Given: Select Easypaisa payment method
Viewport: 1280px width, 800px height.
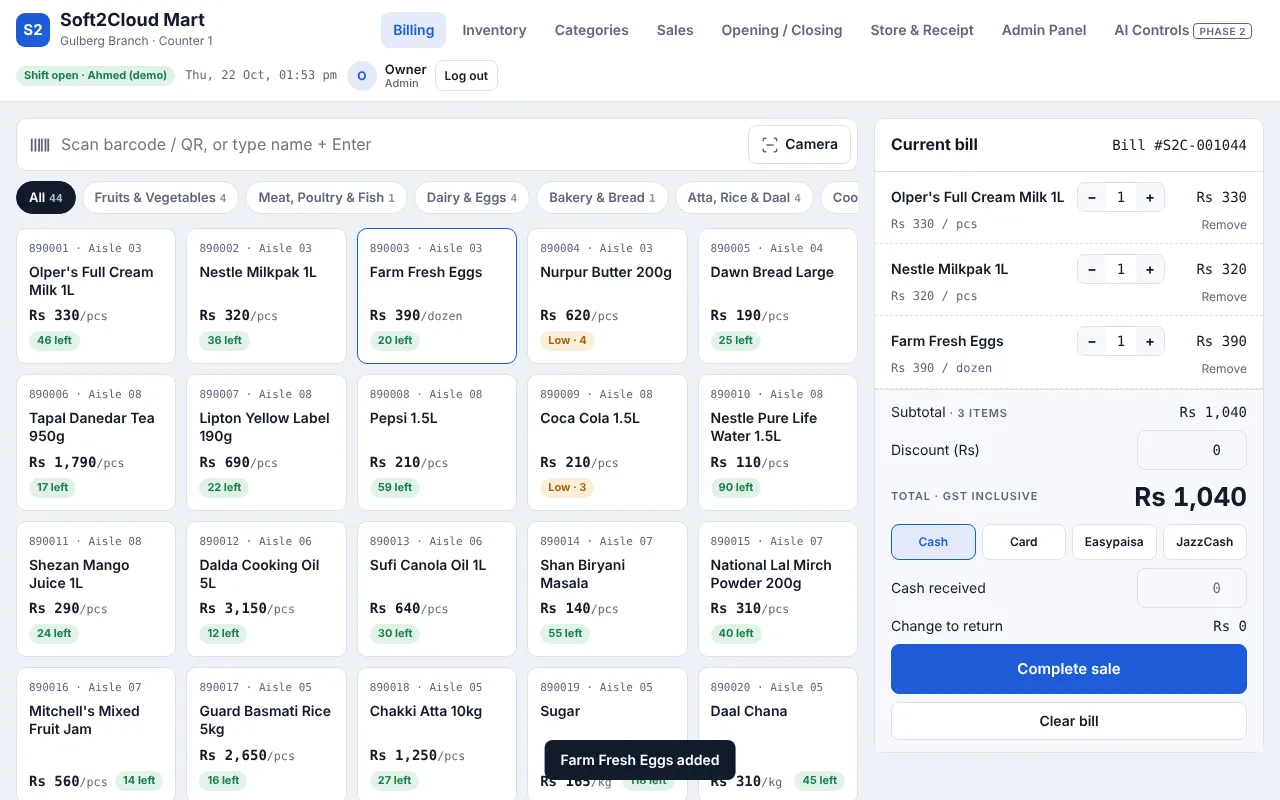Looking at the screenshot, I should pos(1114,542).
